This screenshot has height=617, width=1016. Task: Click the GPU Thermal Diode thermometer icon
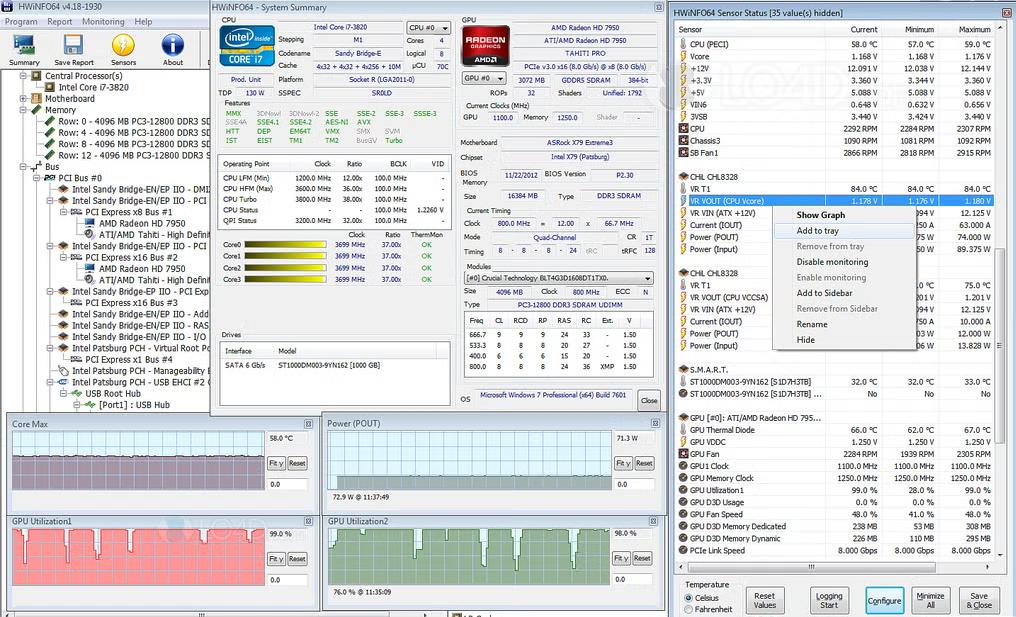pos(682,430)
